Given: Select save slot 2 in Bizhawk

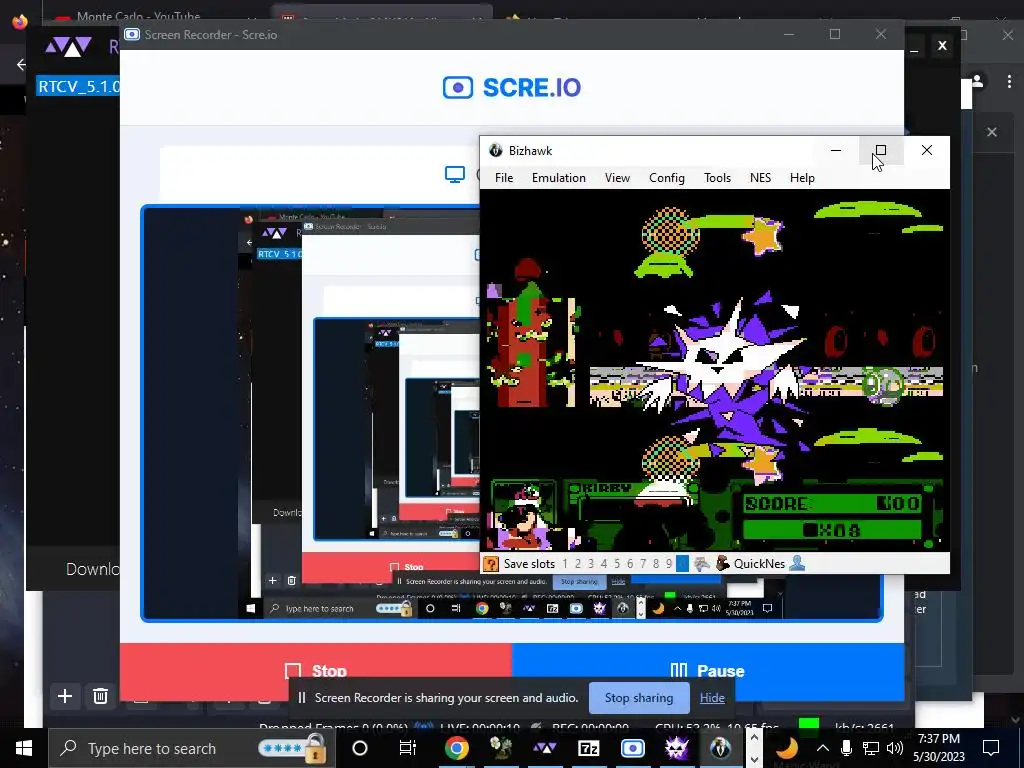Looking at the screenshot, I should pyautogui.click(x=578, y=564).
